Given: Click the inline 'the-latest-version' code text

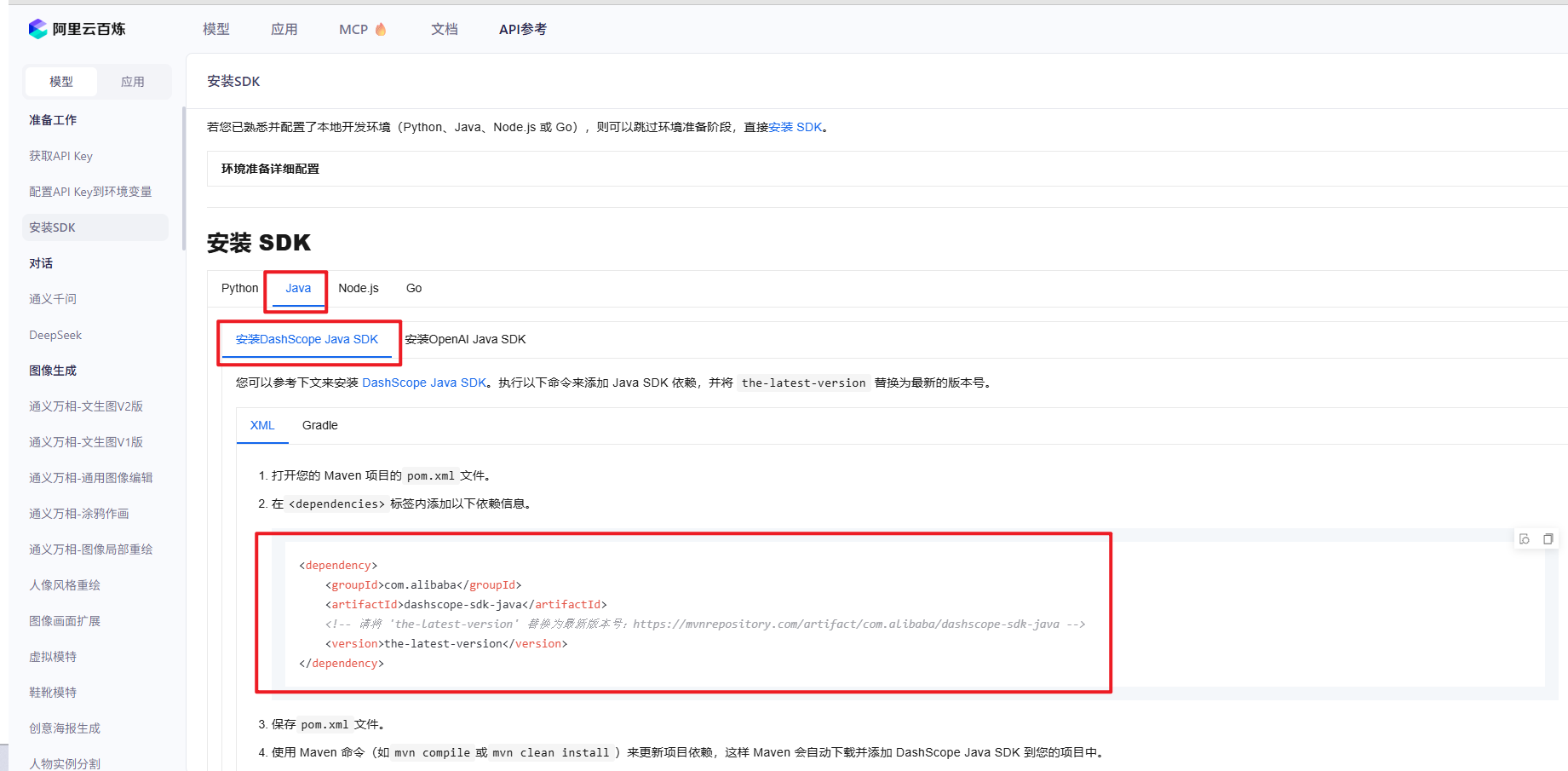Looking at the screenshot, I should click(x=803, y=383).
